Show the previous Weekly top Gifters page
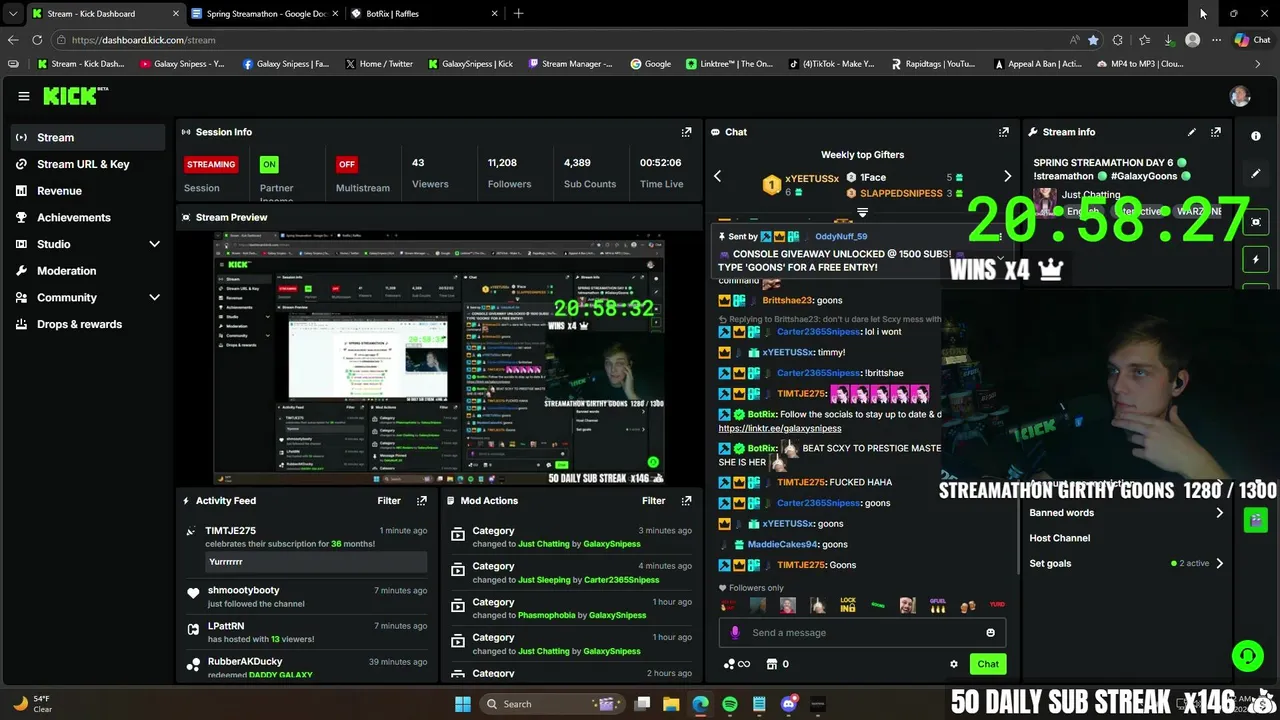The image size is (1280, 720). [x=717, y=177]
